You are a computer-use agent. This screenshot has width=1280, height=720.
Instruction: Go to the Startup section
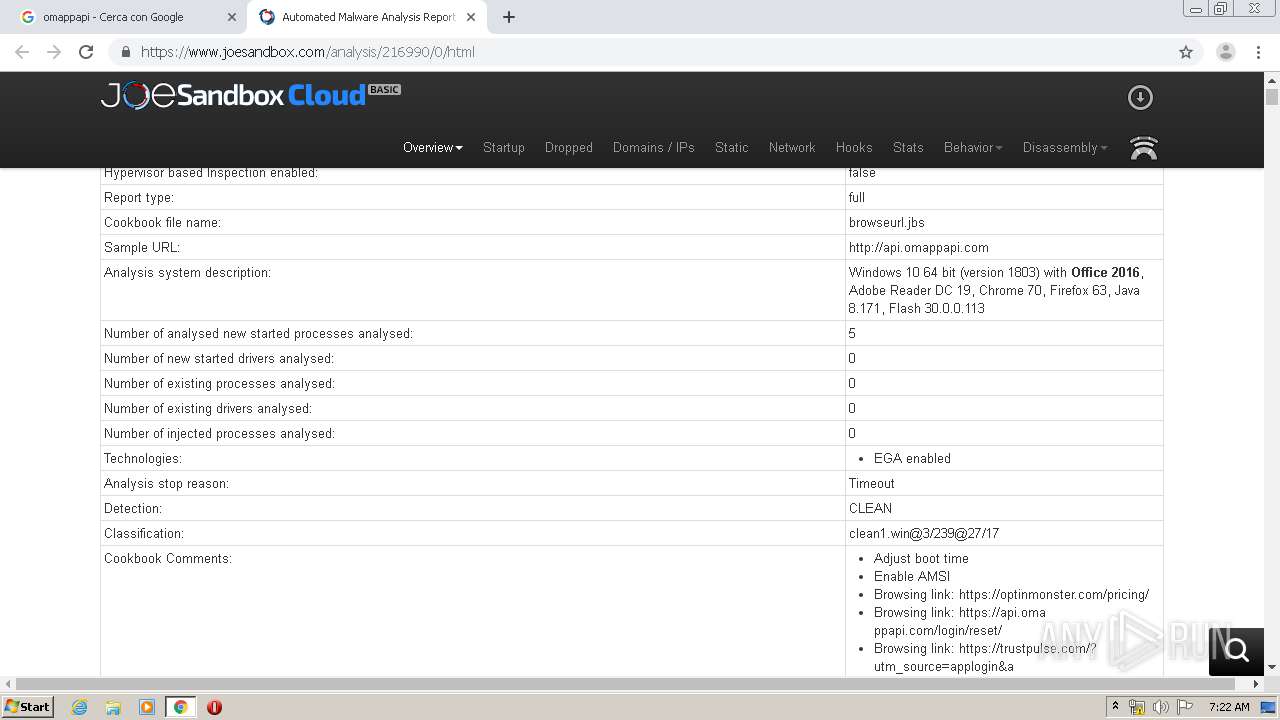[x=504, y=147]
